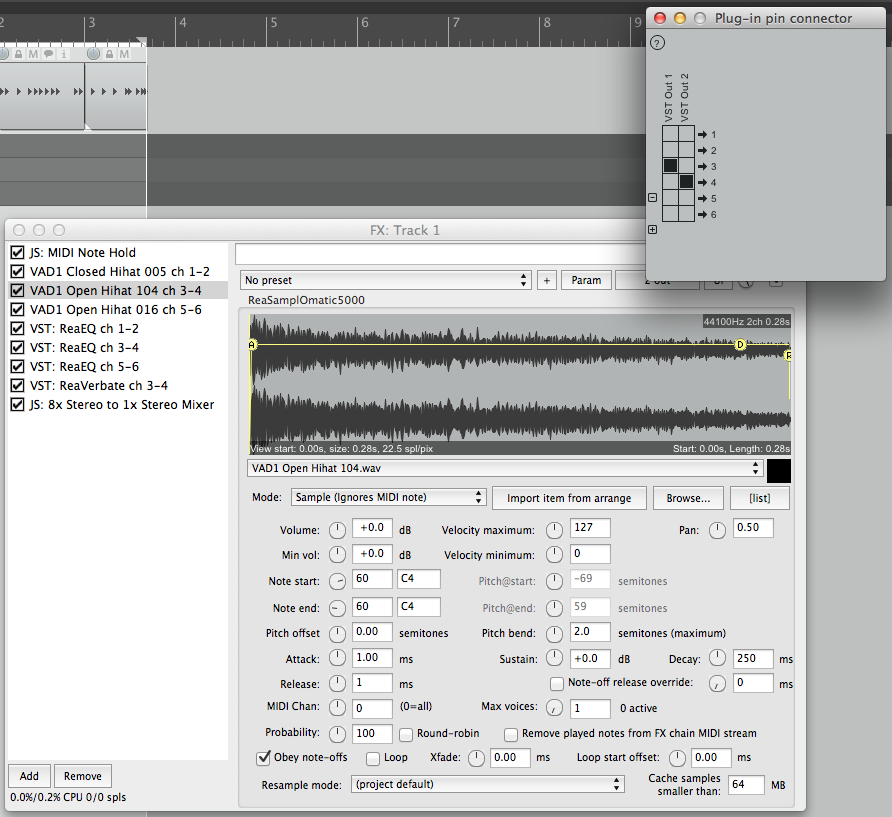Click the plus icon to add pin channels

tap(653, 230)
